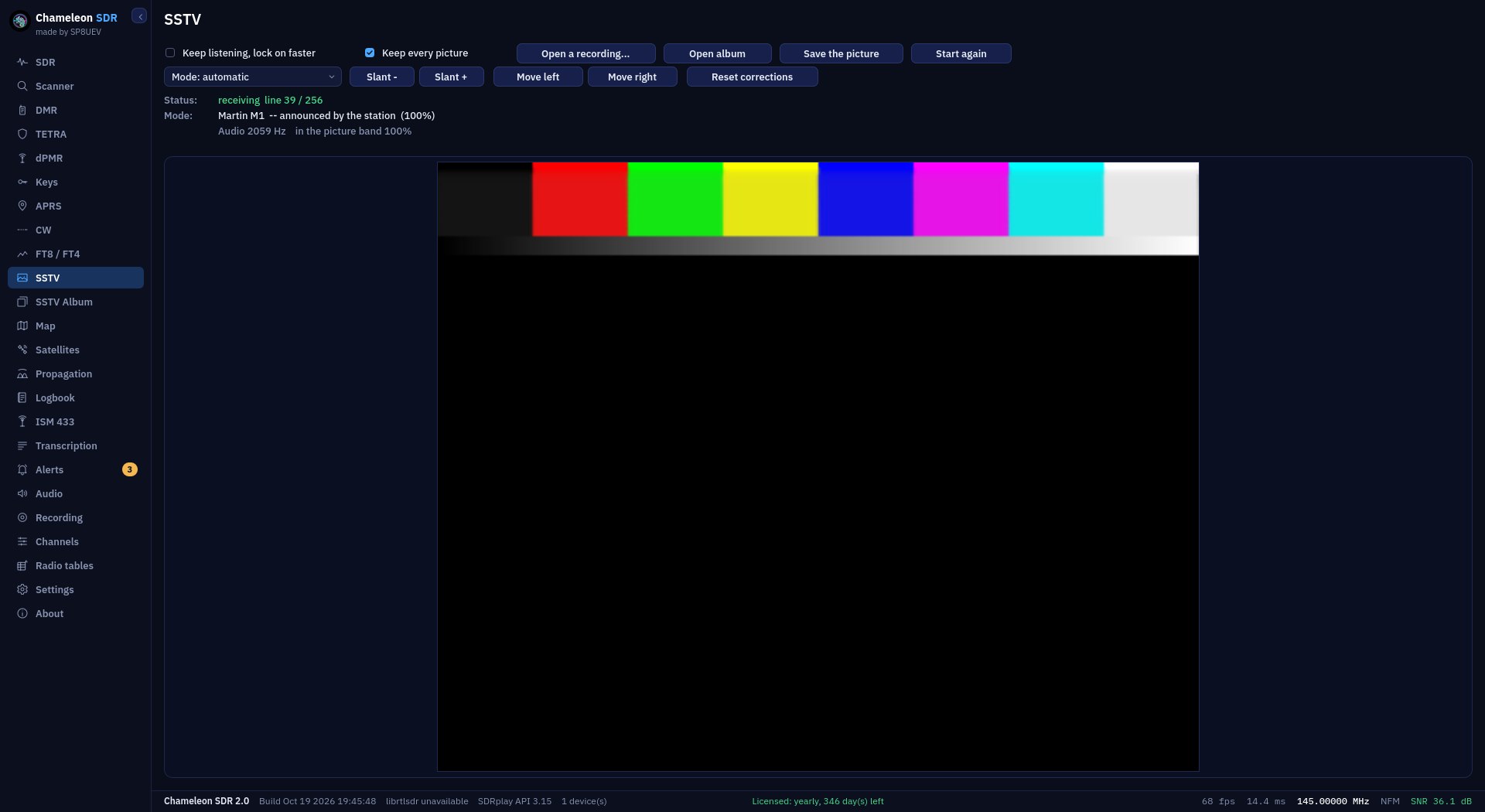1485x812 pixels.
Task: Enable Keep listening, lock on faster checkbox
Action: pos(170,53)
